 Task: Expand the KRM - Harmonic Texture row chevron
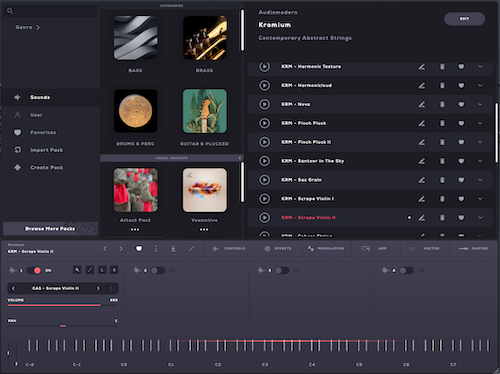[x=480, y=67]
